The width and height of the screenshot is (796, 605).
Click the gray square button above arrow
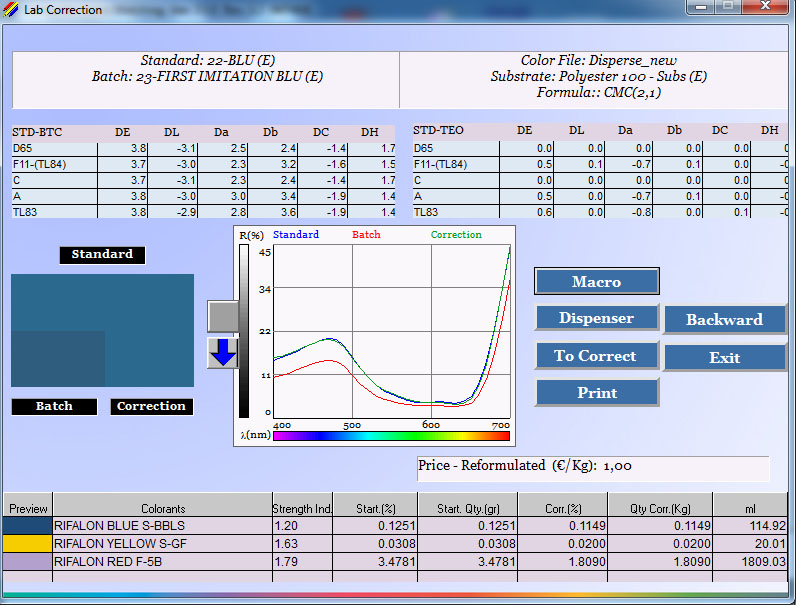[x=223, y=317]
